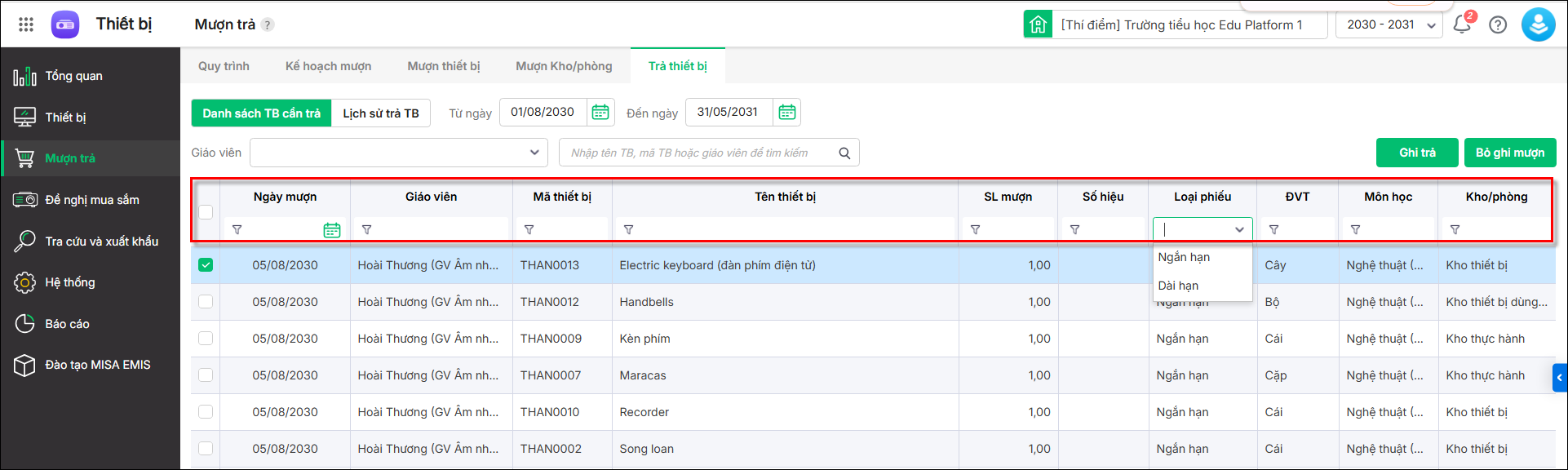Check the Maracas row checkbox
The image size is (1568, 470).
pos(206,375)
